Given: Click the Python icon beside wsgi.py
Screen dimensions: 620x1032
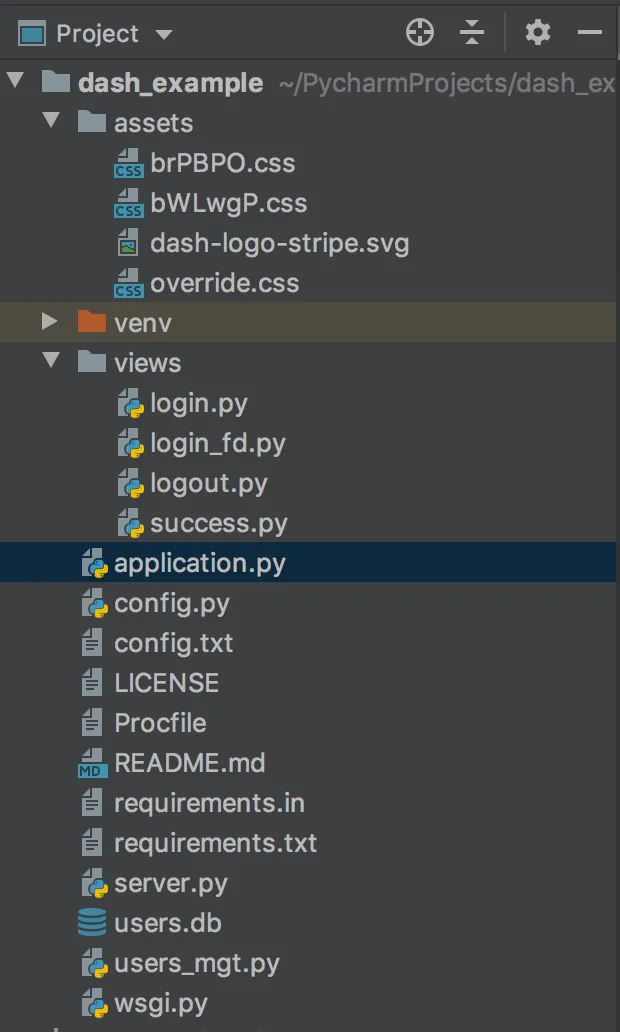Looking at the screenshot, I should pos(94,1003).
